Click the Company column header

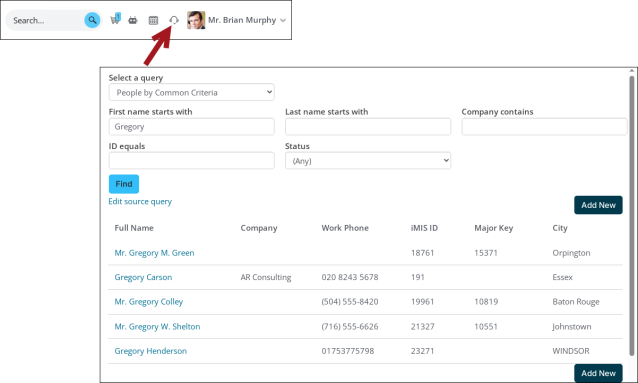click(259, 228)
